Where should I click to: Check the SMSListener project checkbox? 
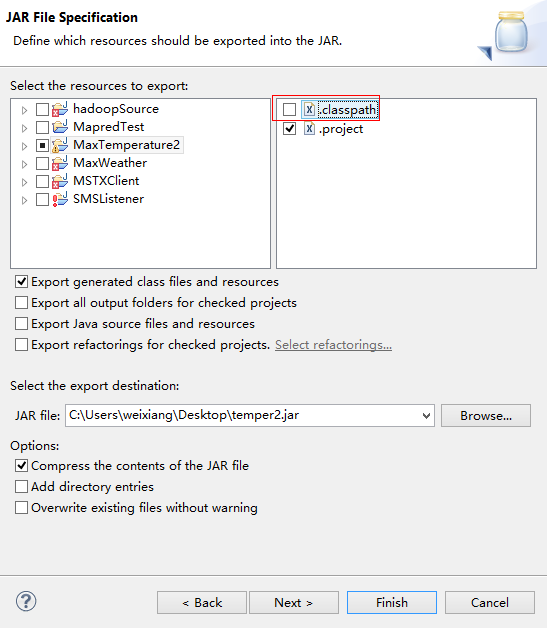(x=42, y=199)
